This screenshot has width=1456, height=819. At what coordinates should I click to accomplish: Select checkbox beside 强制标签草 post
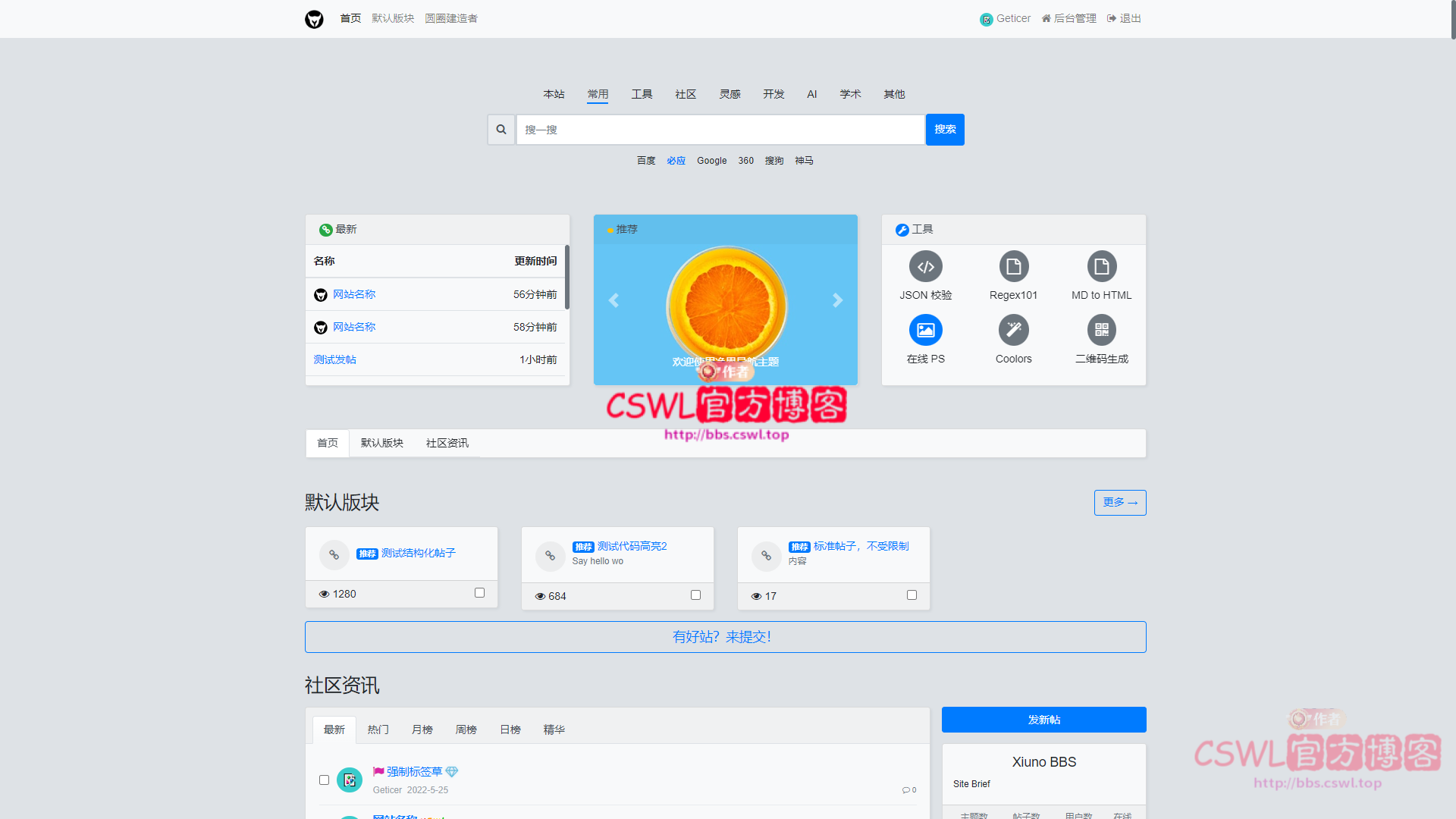324,780
